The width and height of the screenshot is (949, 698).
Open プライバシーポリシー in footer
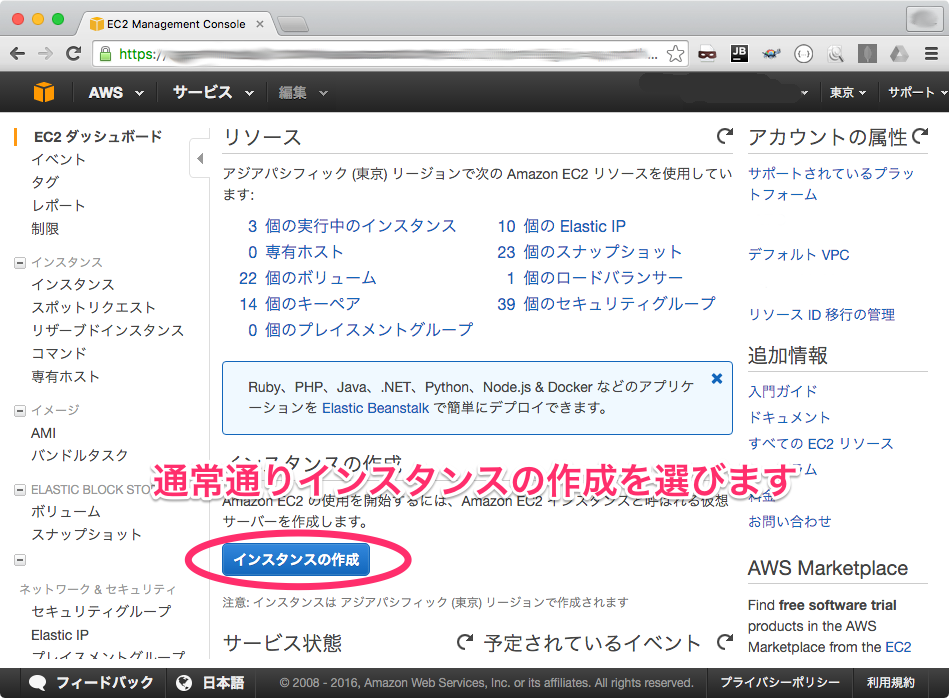pos(780,683)
